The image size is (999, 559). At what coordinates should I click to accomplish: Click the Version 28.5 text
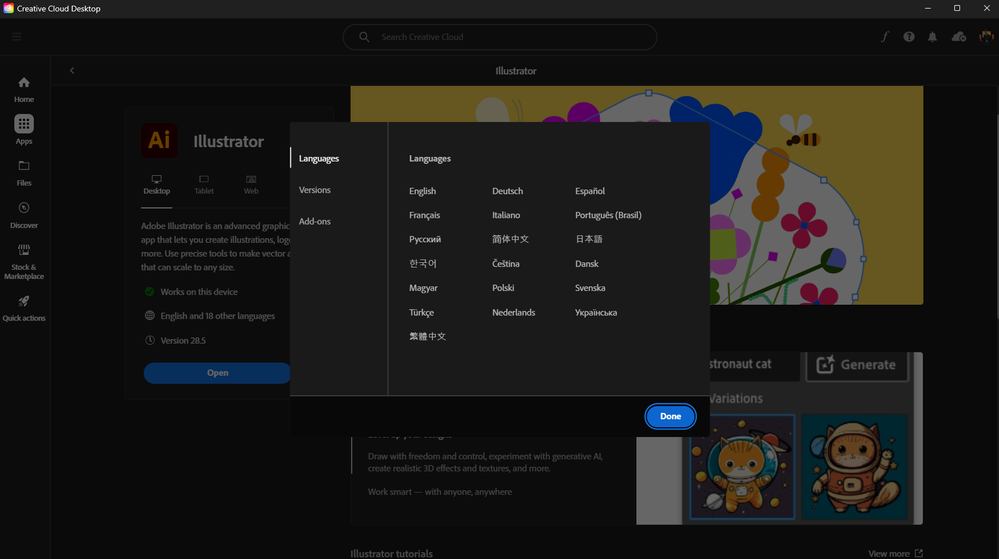click(183, 340)
